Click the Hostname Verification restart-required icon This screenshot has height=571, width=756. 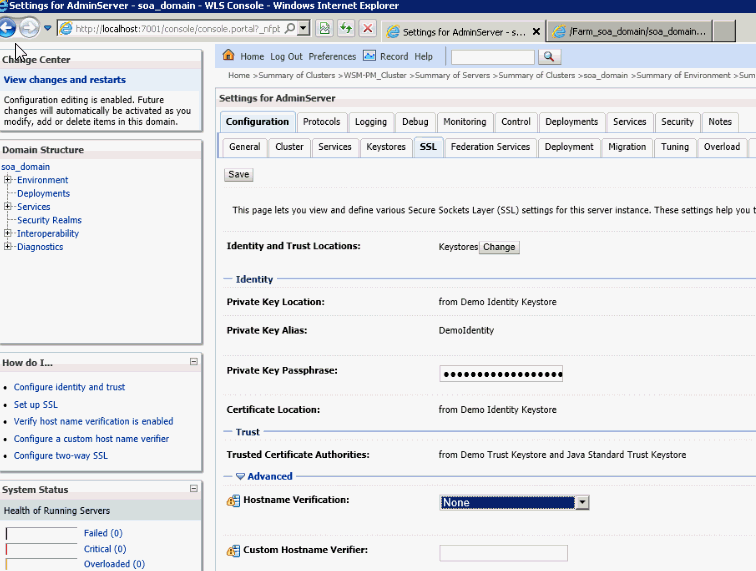(x=233, y=501)
